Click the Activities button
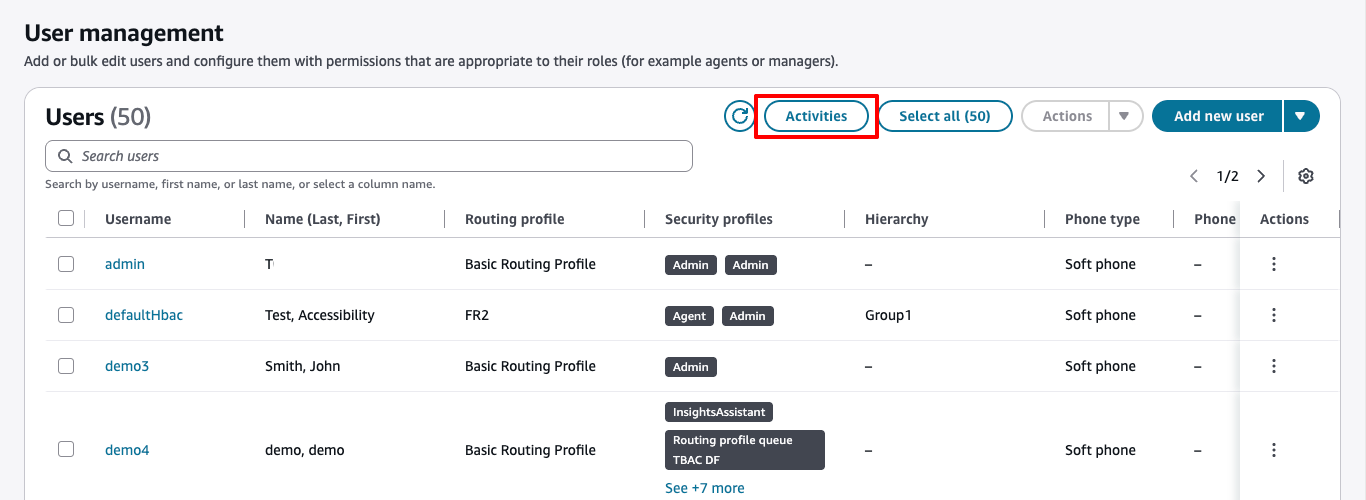Screen dimensions: 1366x500 816,116
